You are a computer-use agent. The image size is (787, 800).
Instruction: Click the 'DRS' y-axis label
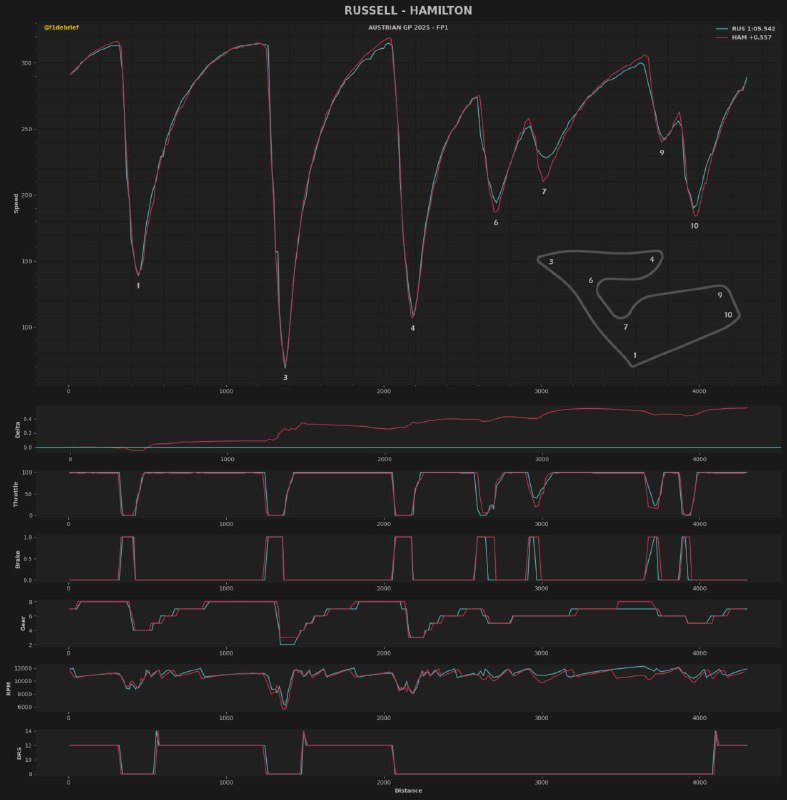(x=20, y=753)
